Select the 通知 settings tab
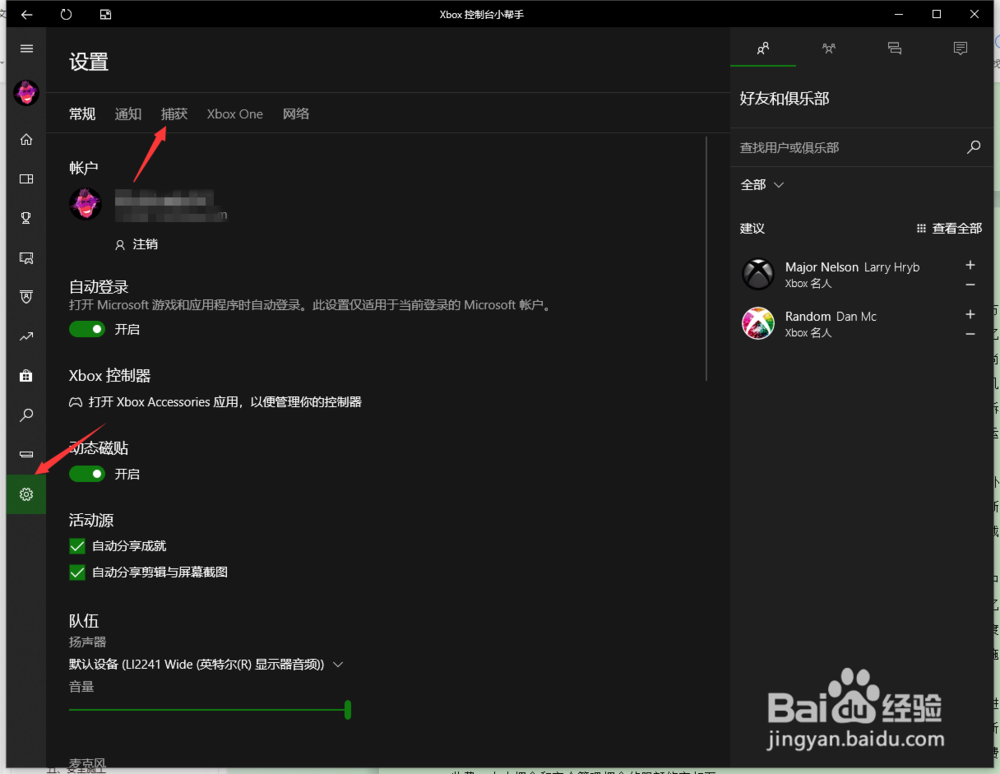 click(x=128, y=113)
